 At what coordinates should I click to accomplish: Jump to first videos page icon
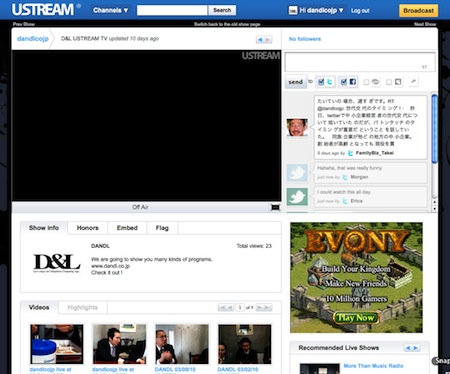point(221,307)
